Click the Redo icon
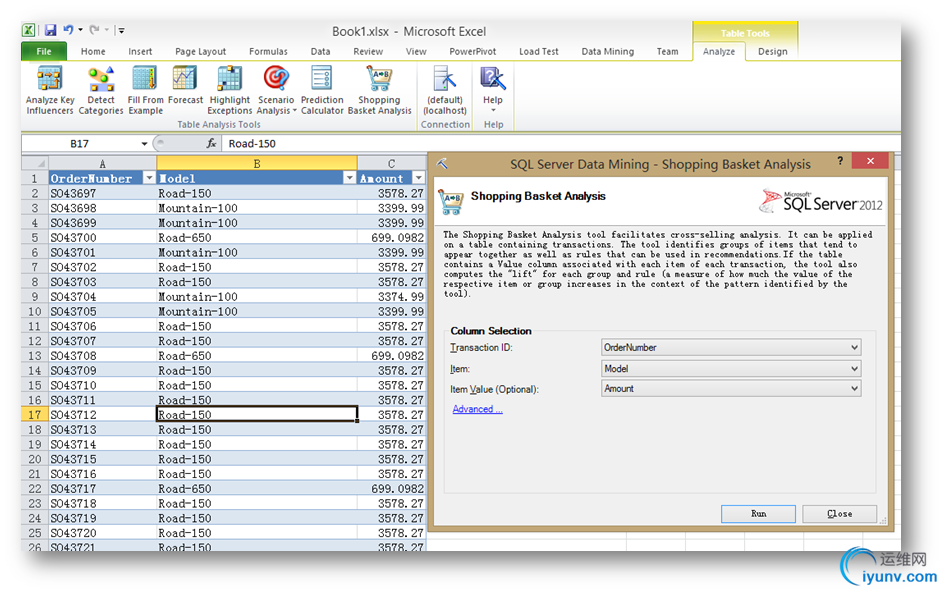 (x=94, y=30)
